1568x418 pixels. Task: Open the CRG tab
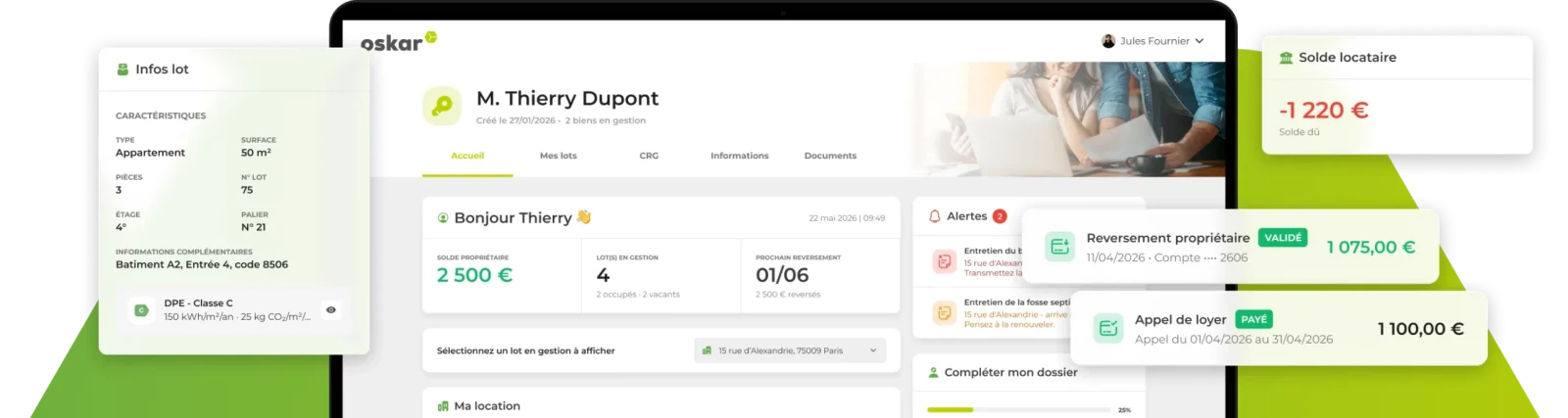[649, 156]
